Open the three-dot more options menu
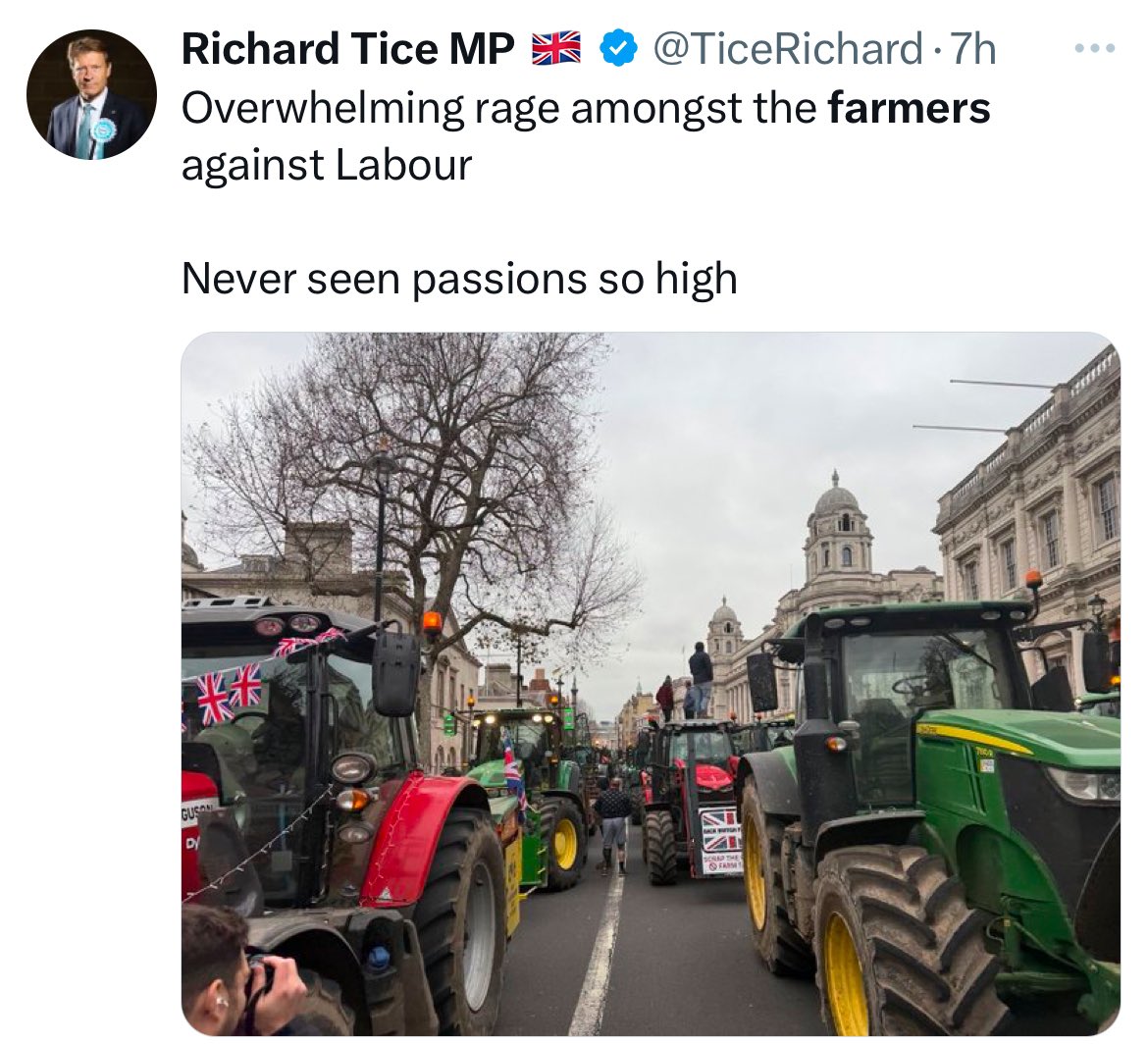 click(x=1095, y=48)
